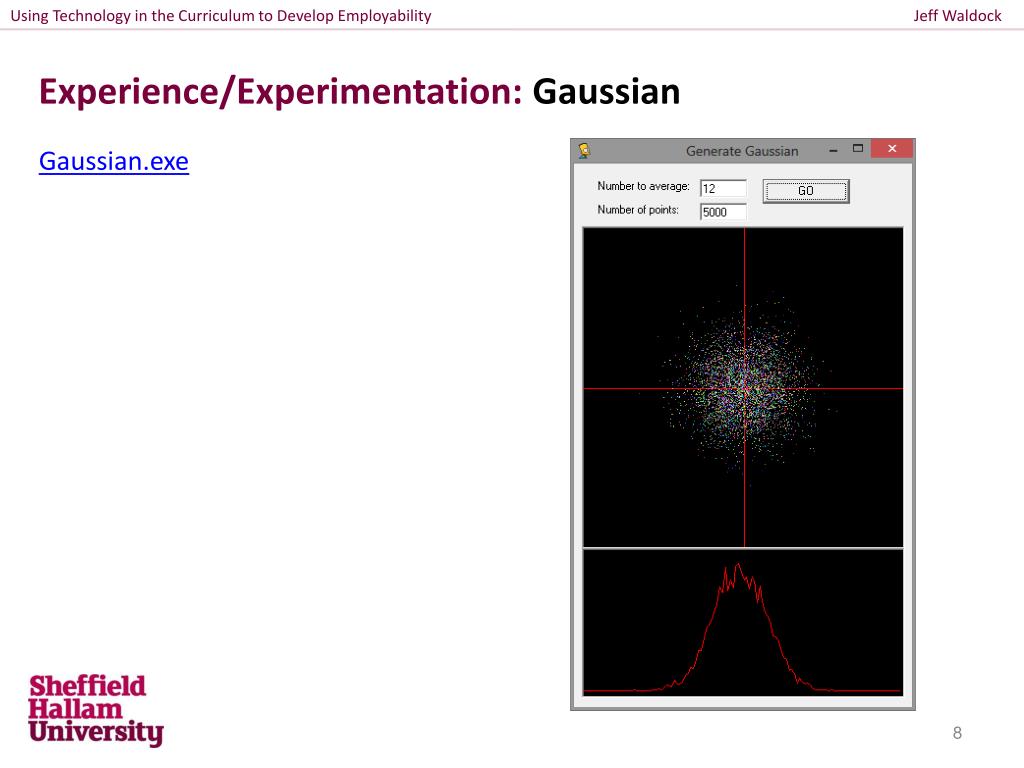Click the 'Experience/Experimentation: Gaussian' slide title
The image size is (1024, 768).
click(360, 91)
